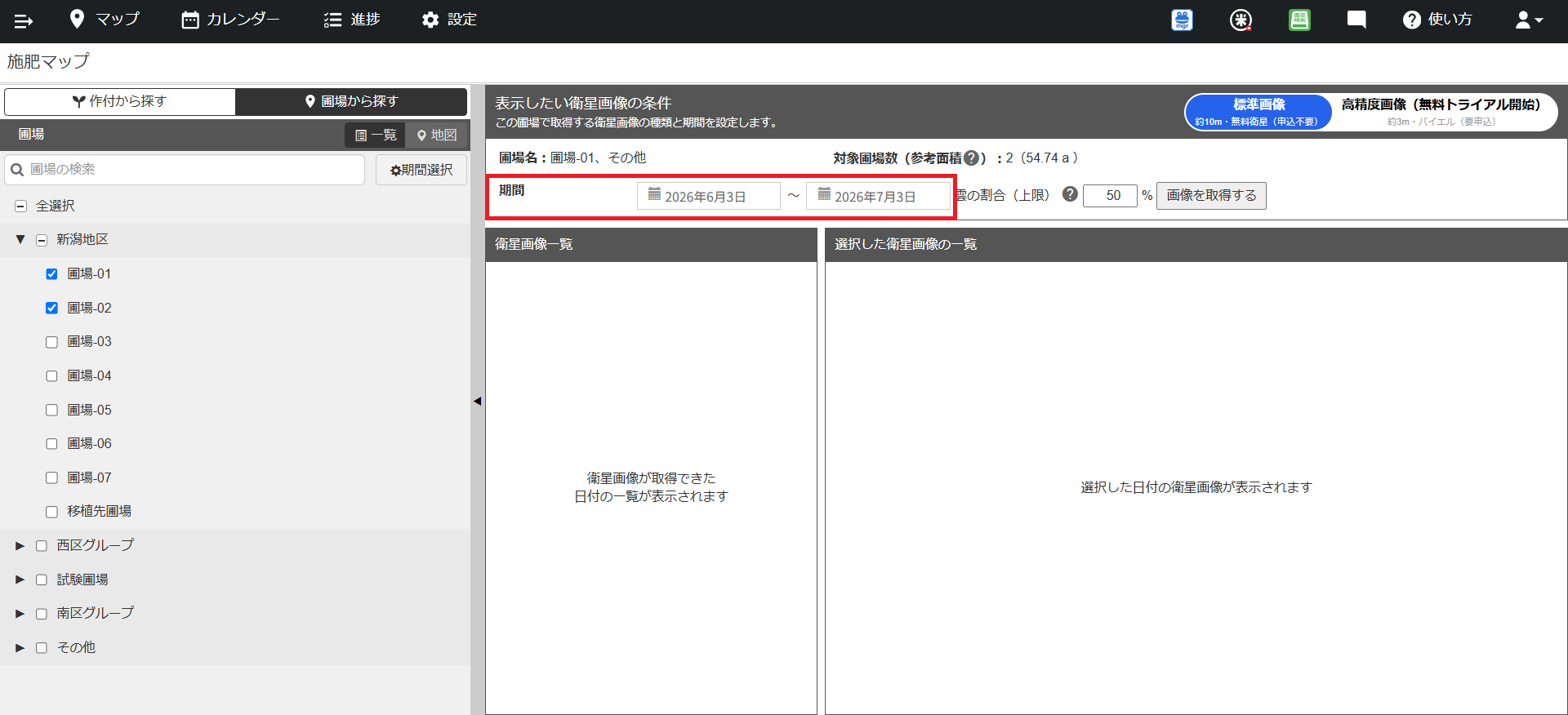Screen dimensions: 1568x715
Task: Check the 西区グループ checkbox
Action: click(42, 546)
